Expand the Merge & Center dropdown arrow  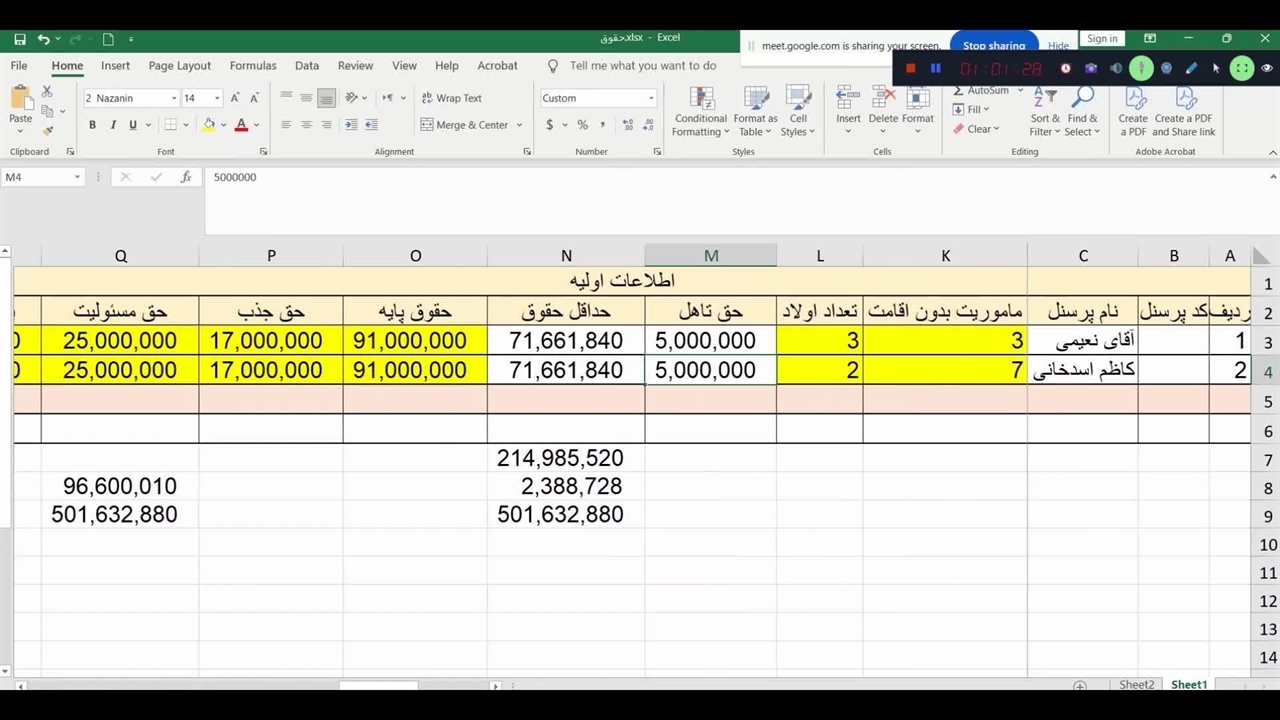click(520, 125)
